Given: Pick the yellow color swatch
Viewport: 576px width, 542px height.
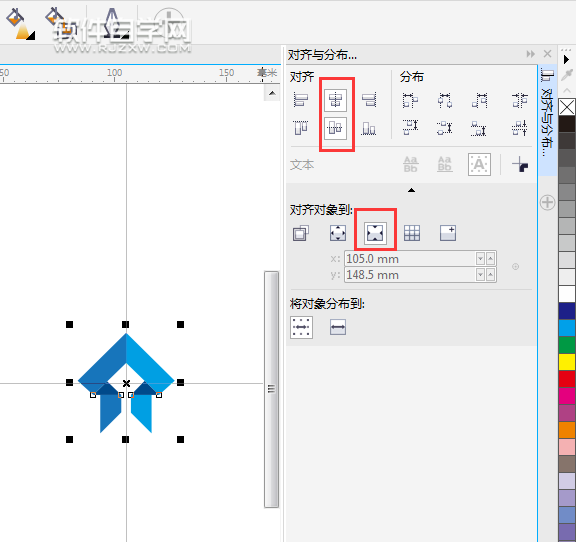Looking at the screenshot, I should (x=567, y=362).
